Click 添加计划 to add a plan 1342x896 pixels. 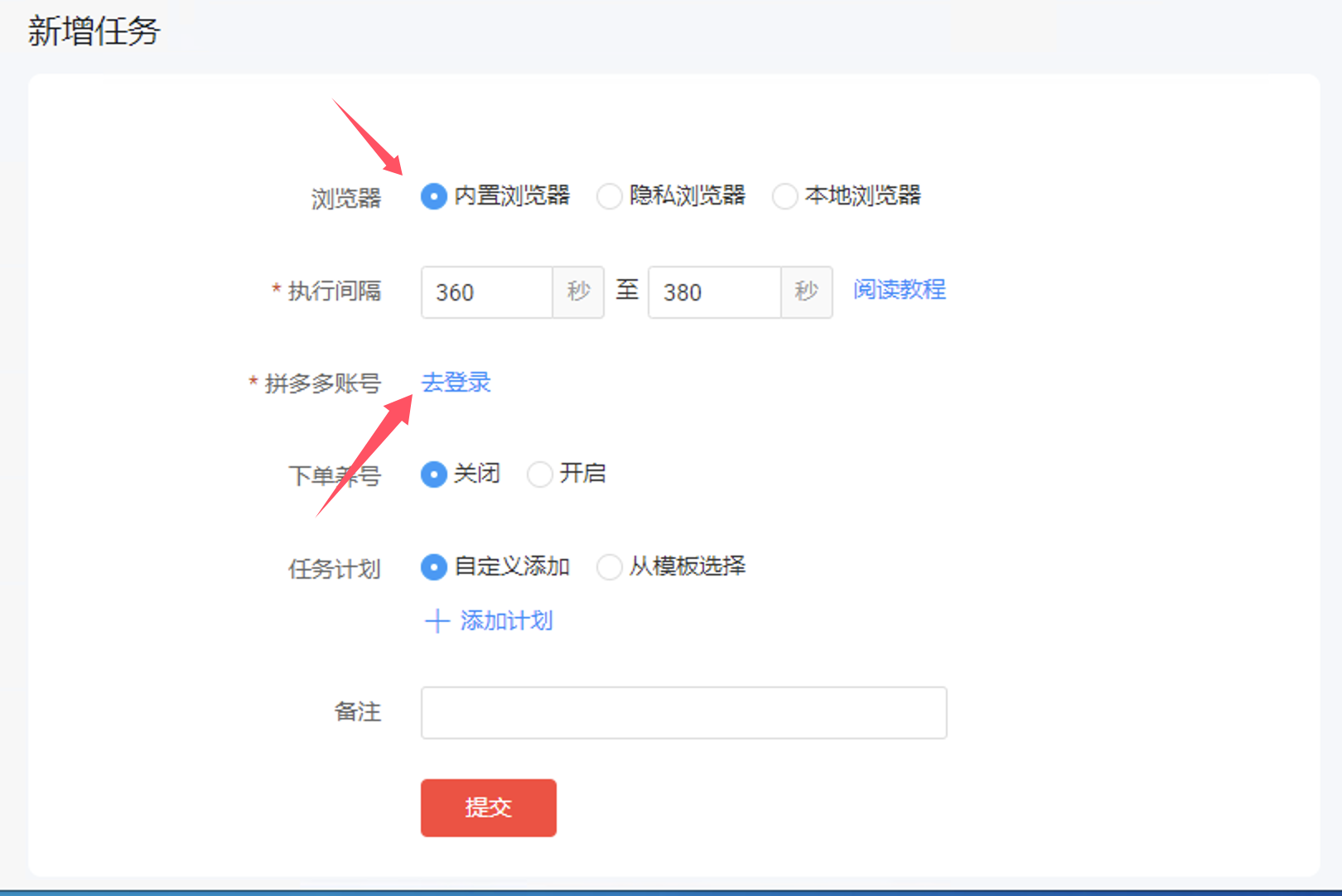[507, 621]
